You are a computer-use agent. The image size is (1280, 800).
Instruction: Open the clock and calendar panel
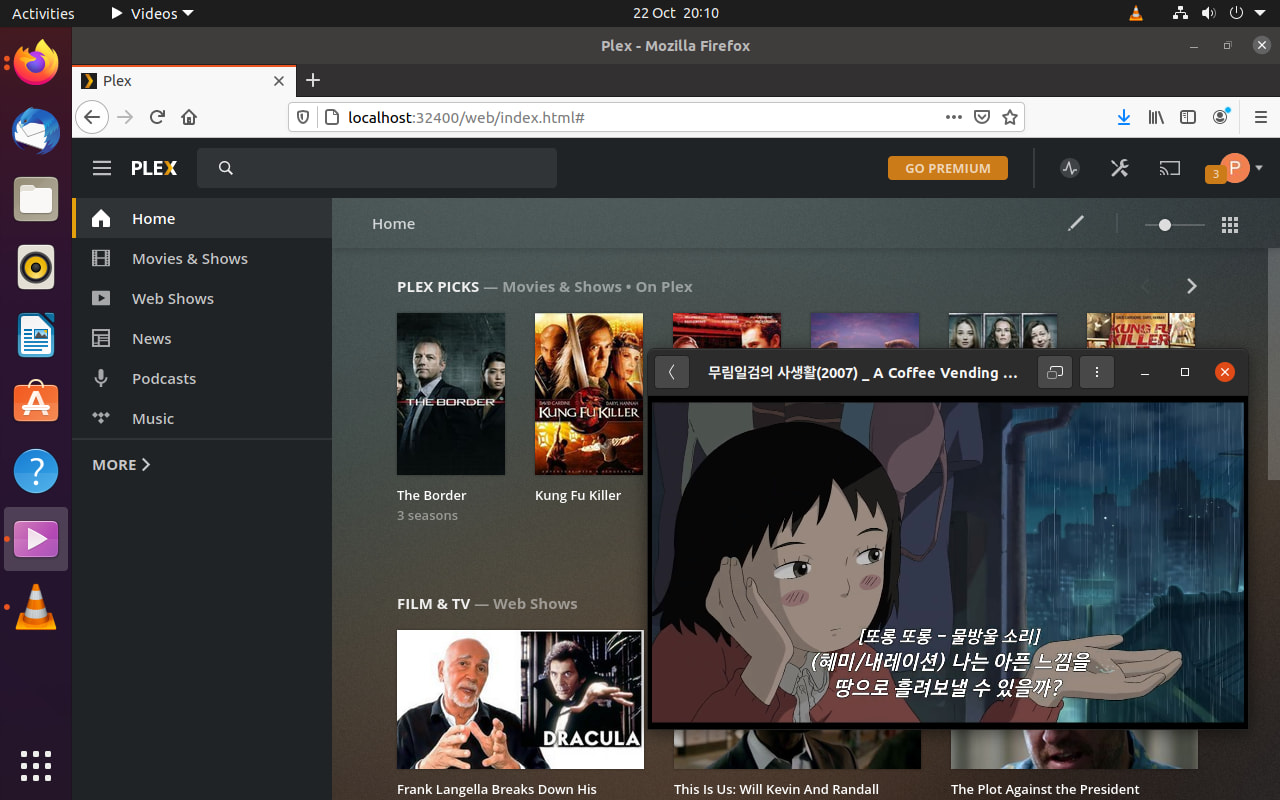676,13
